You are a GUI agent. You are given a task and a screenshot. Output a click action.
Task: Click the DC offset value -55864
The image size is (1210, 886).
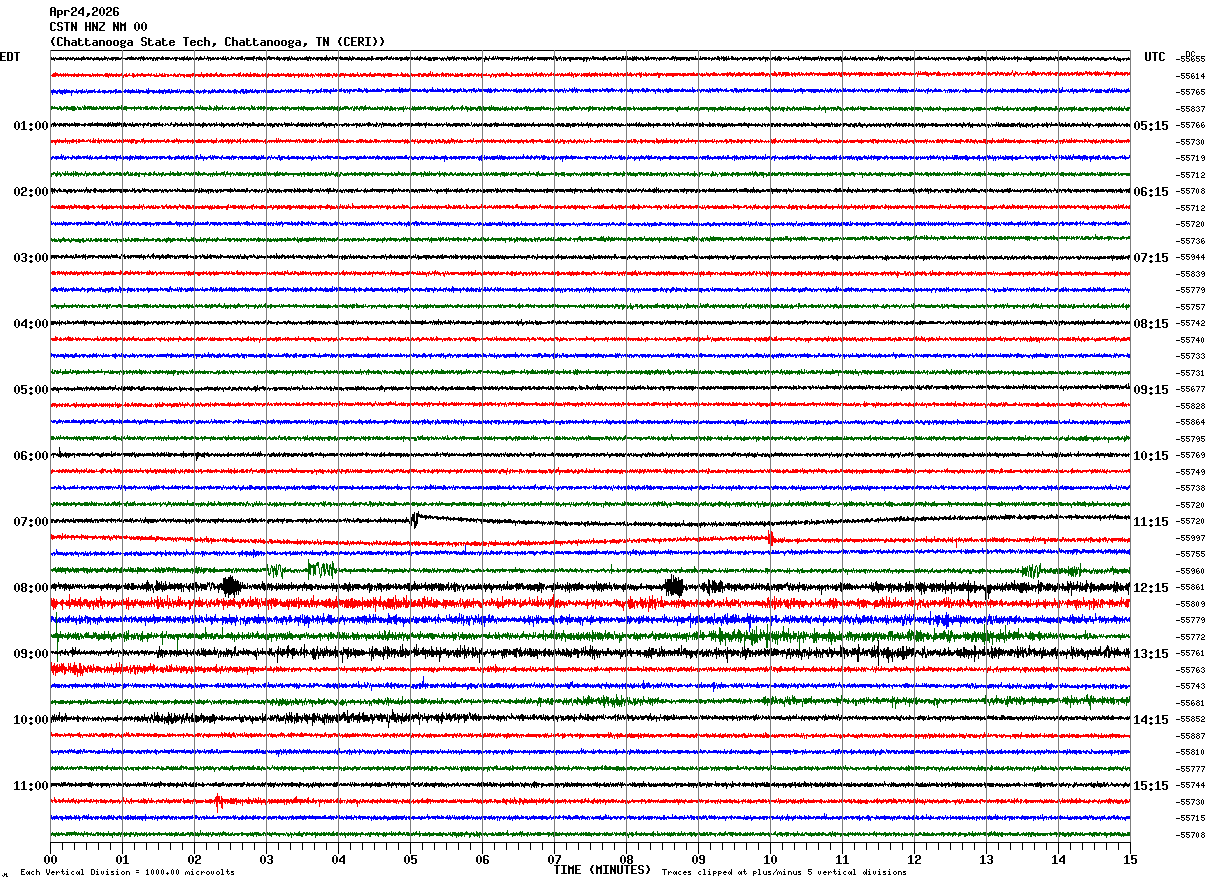coord(1191,423)
